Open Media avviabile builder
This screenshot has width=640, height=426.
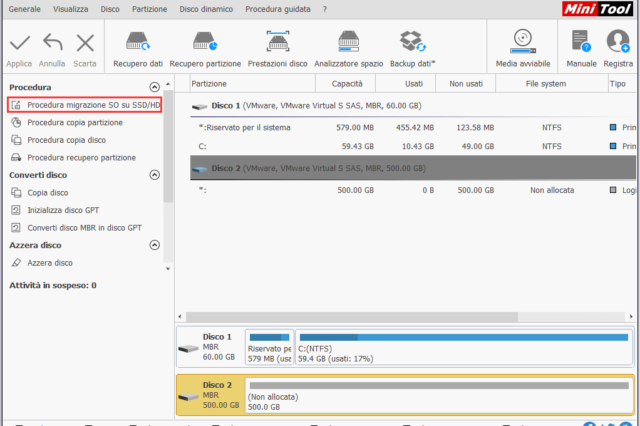click(522, 43)
